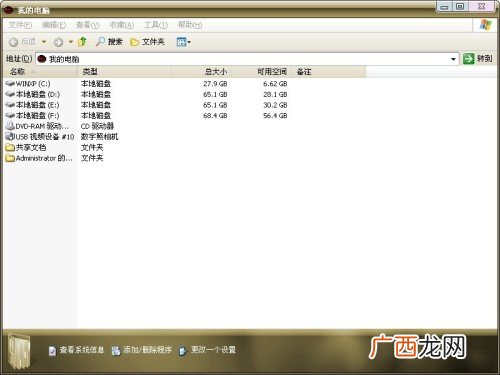Click the 本地磁盘 (D:) name text
The width and height of the screenshot is (500, 375).
coord(38,94)
